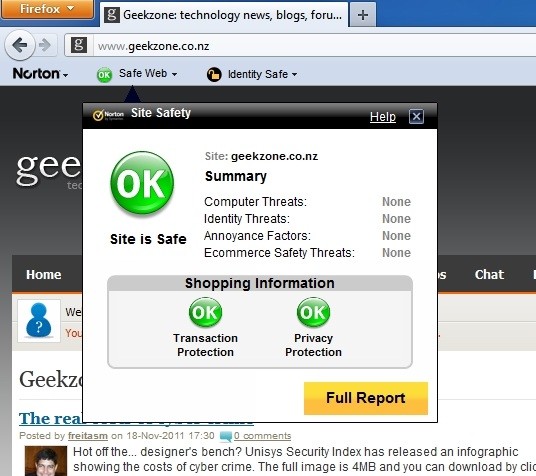Click the Full Report button

click(x=366, y=398)
